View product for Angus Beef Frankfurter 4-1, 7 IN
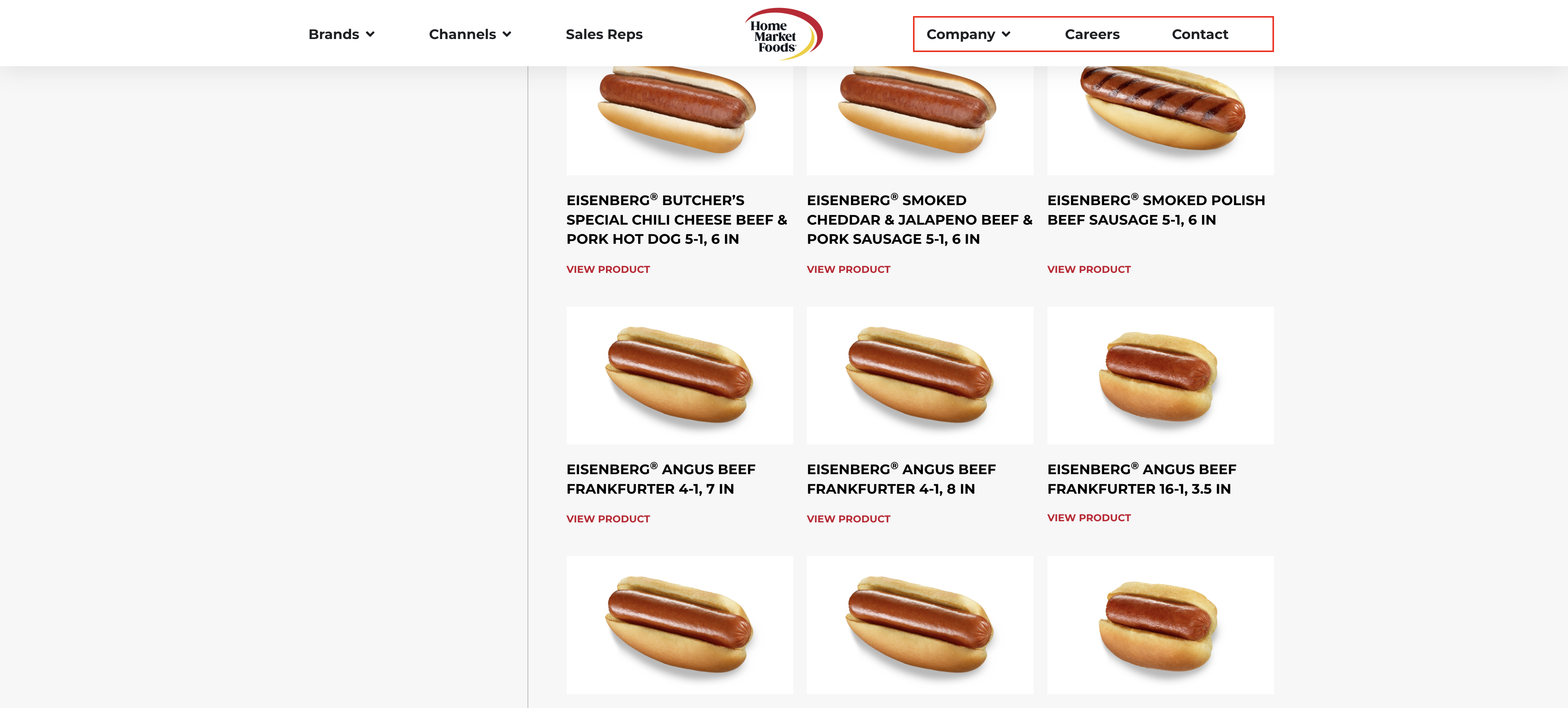 608,519
